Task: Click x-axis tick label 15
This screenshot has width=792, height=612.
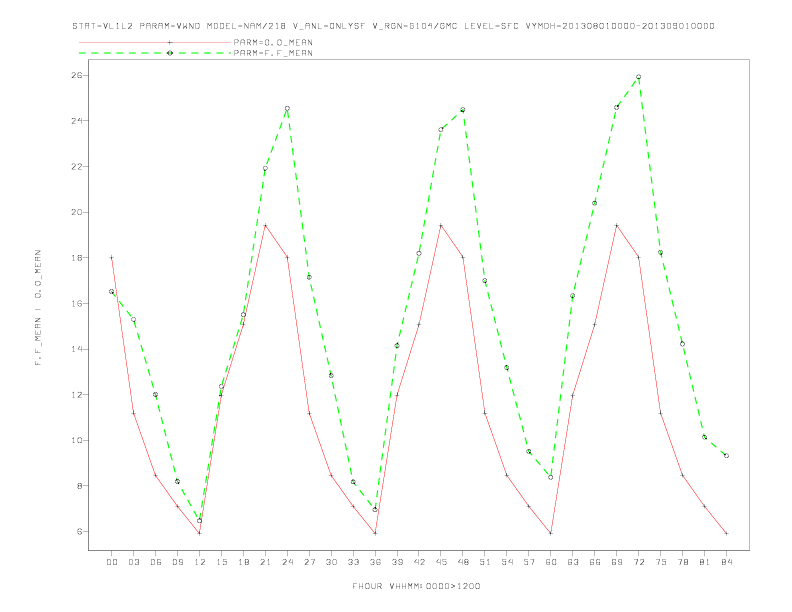Action: click(x=221, y=562)
